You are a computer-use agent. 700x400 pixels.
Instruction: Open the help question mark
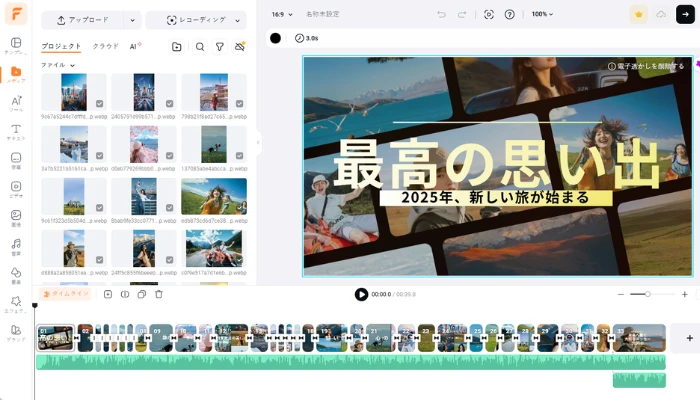click(x=509, y=14)
